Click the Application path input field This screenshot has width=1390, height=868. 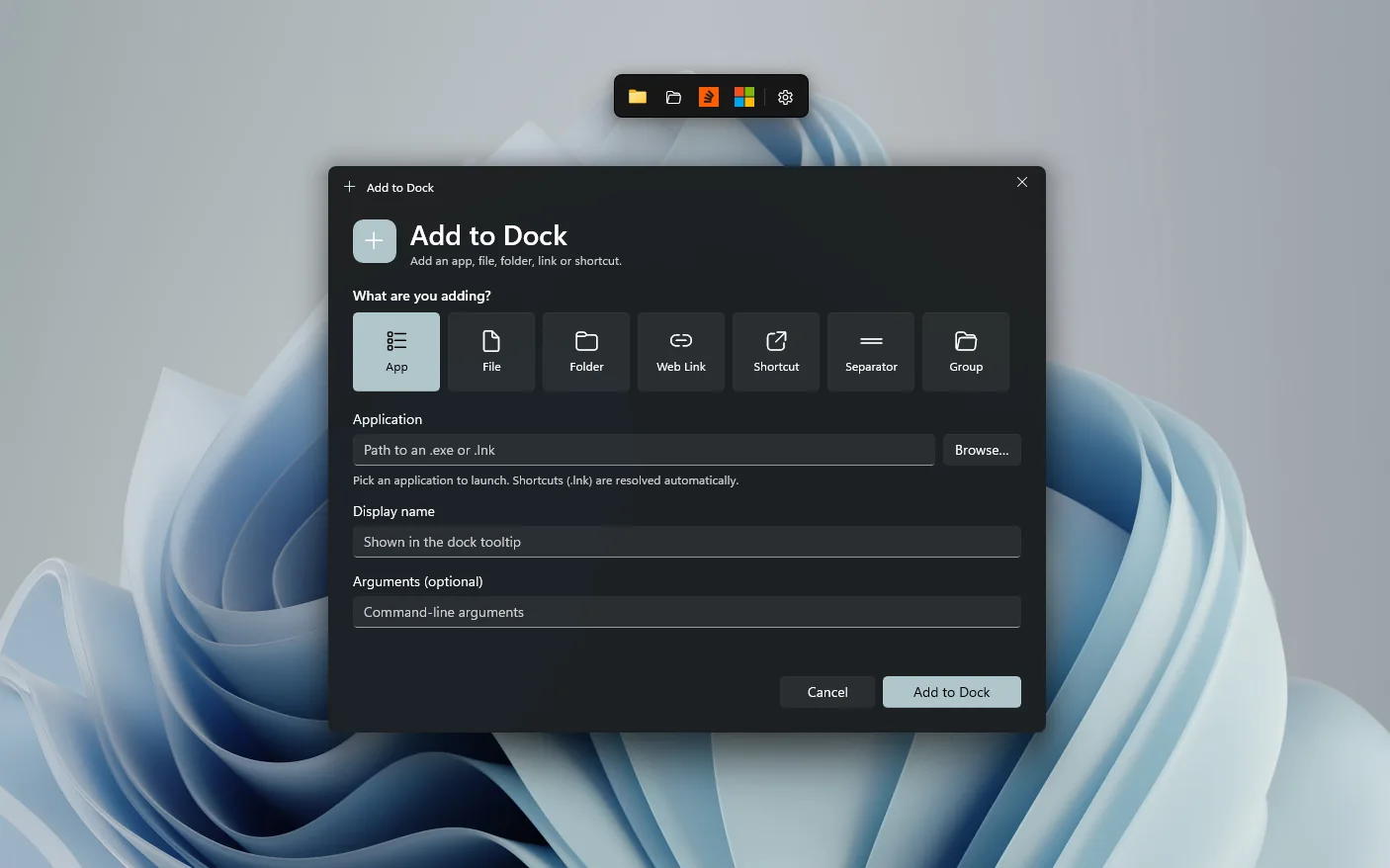tap(644, 450)
